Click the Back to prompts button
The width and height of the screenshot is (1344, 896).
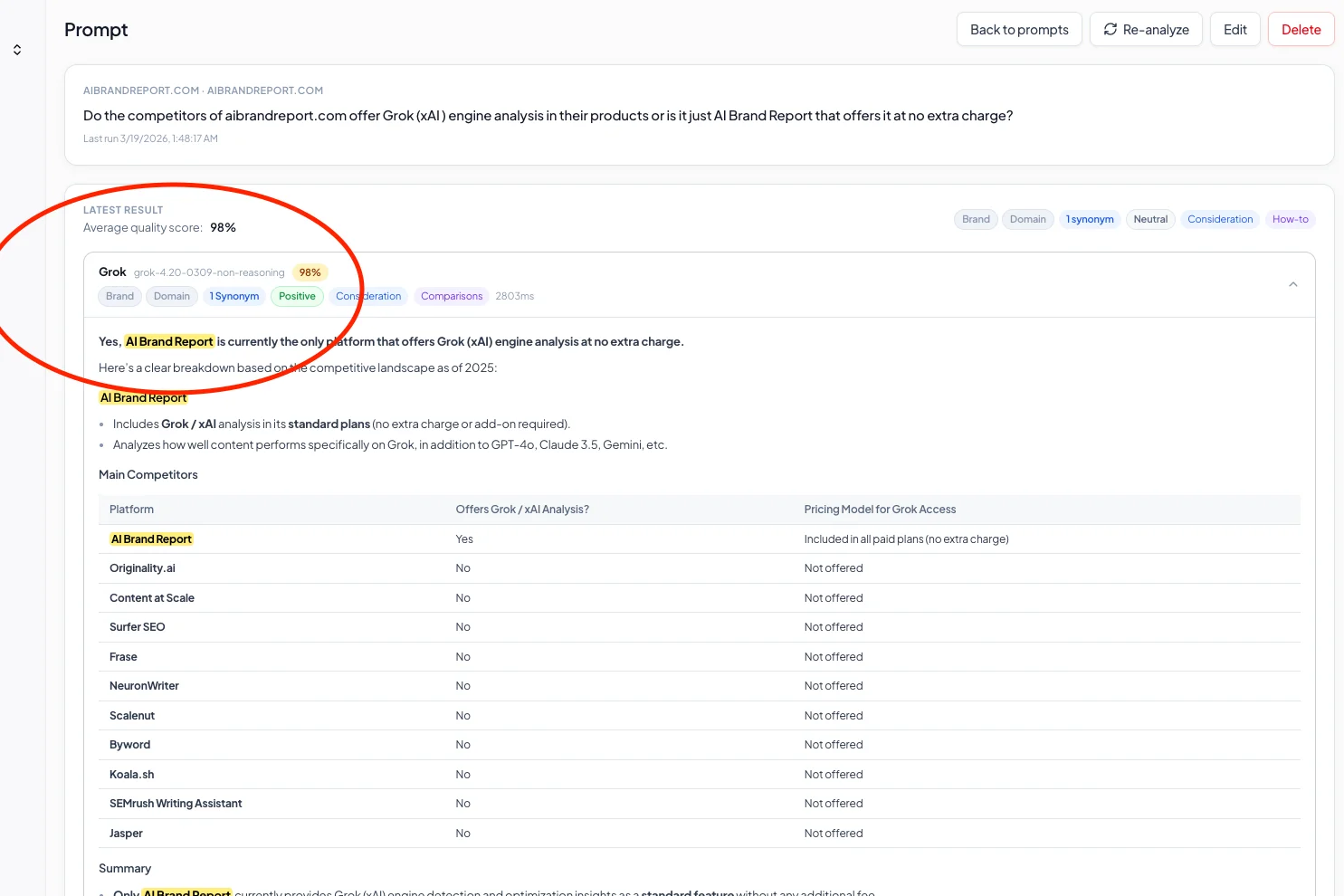1019,30
